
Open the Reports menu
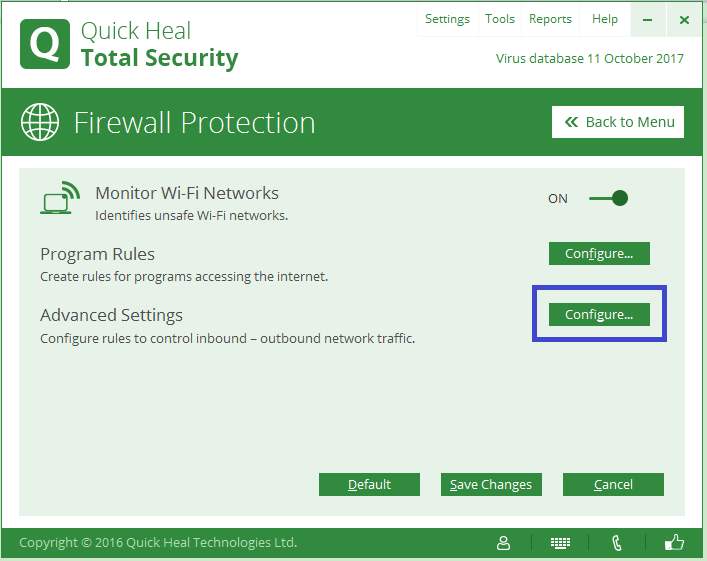(550, 19)
